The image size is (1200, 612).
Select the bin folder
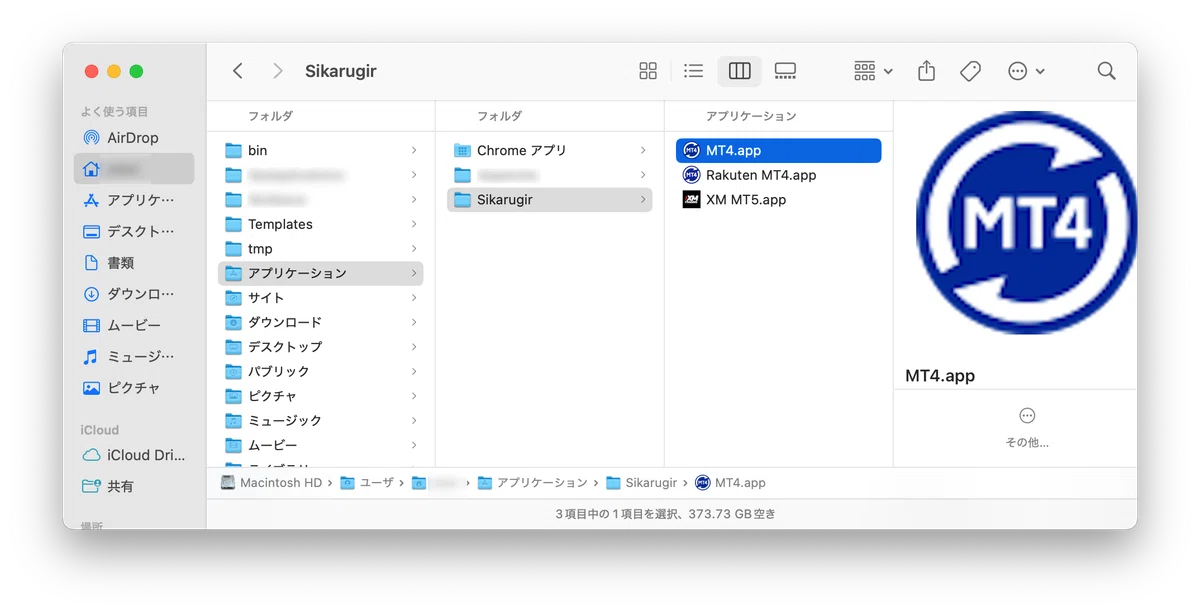(320, 150)
